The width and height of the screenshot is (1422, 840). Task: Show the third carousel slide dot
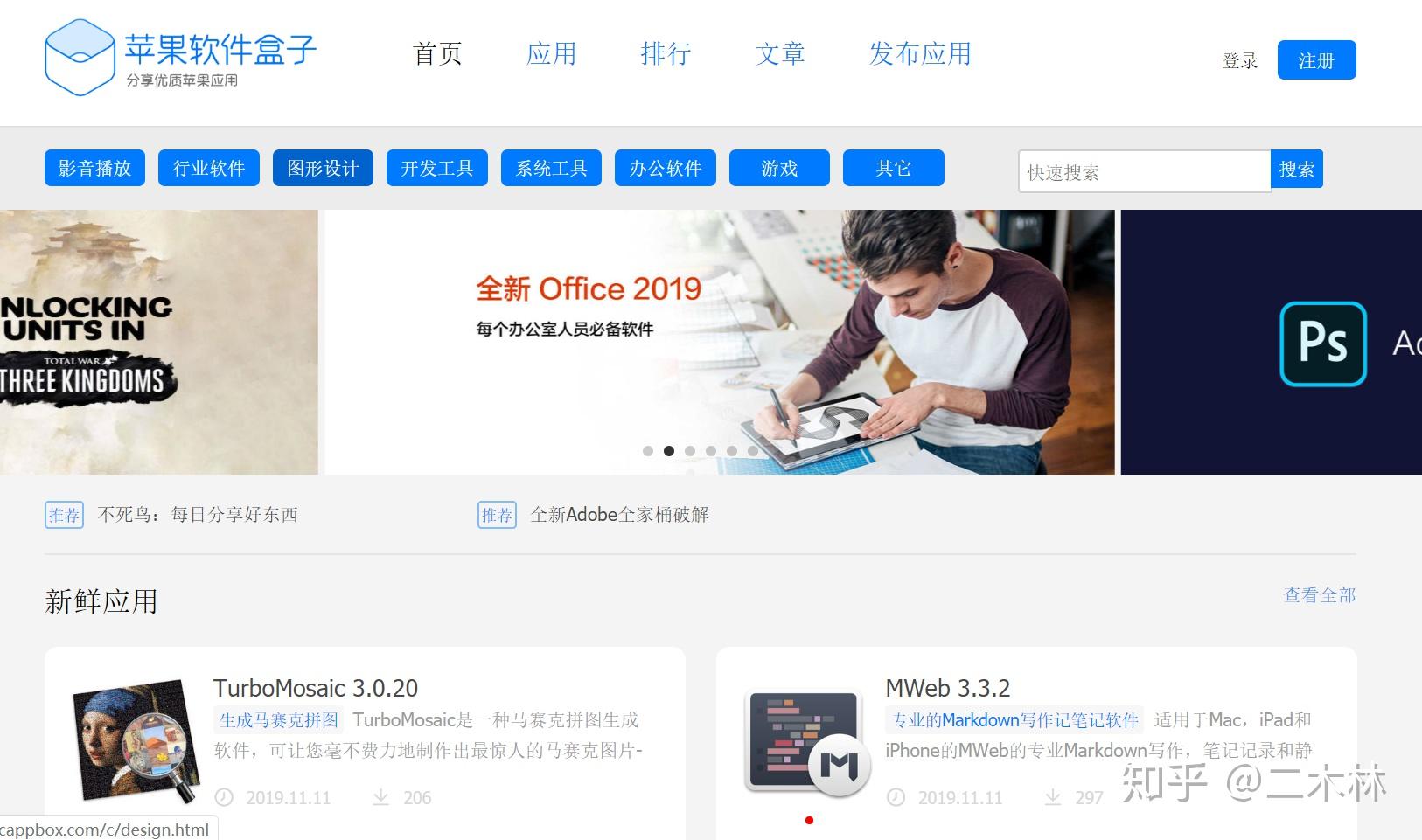tap(690, 451)
